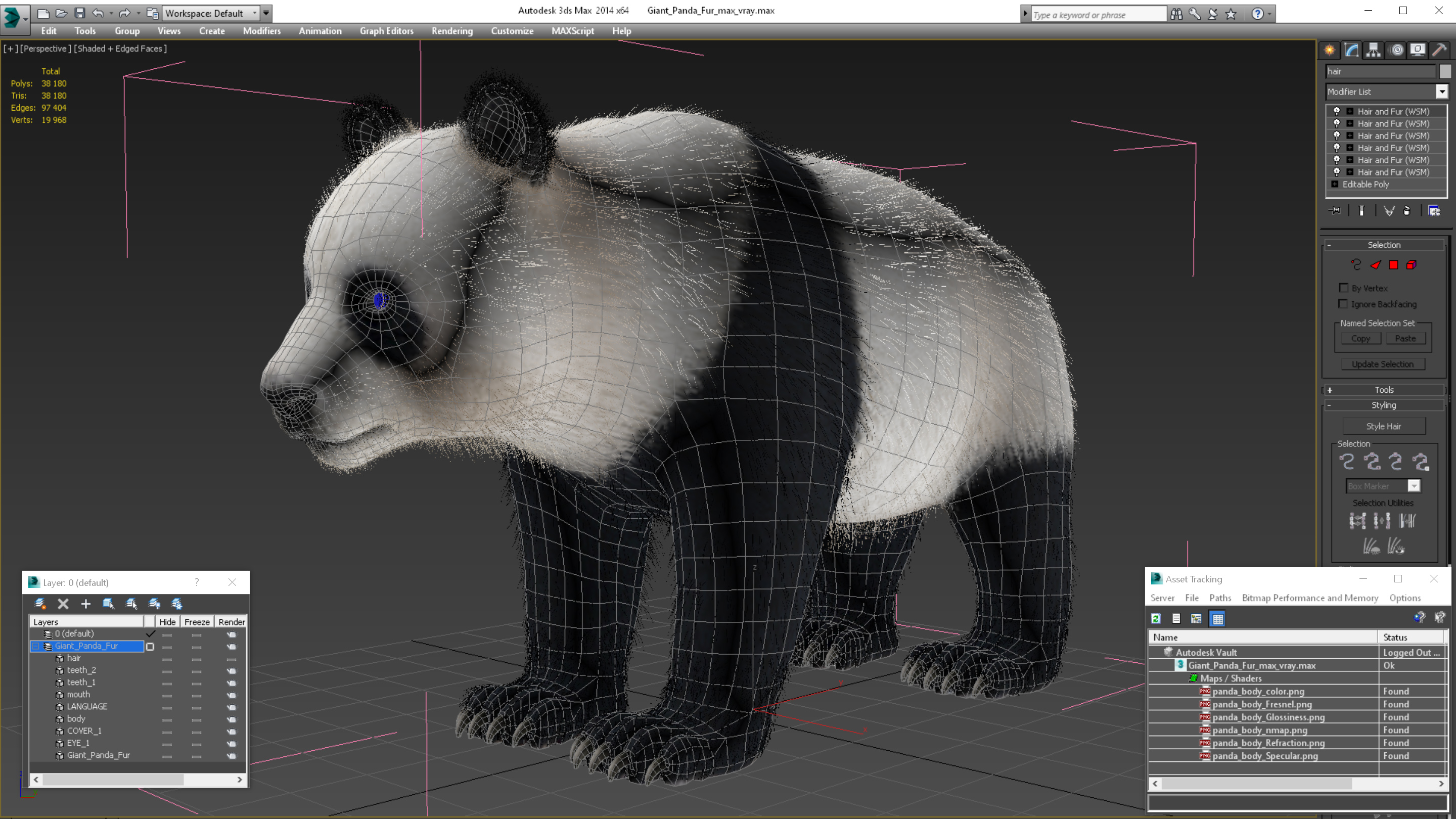Open Configure Modifier Sets icon
The image size is (1456, 819).
1434,211
